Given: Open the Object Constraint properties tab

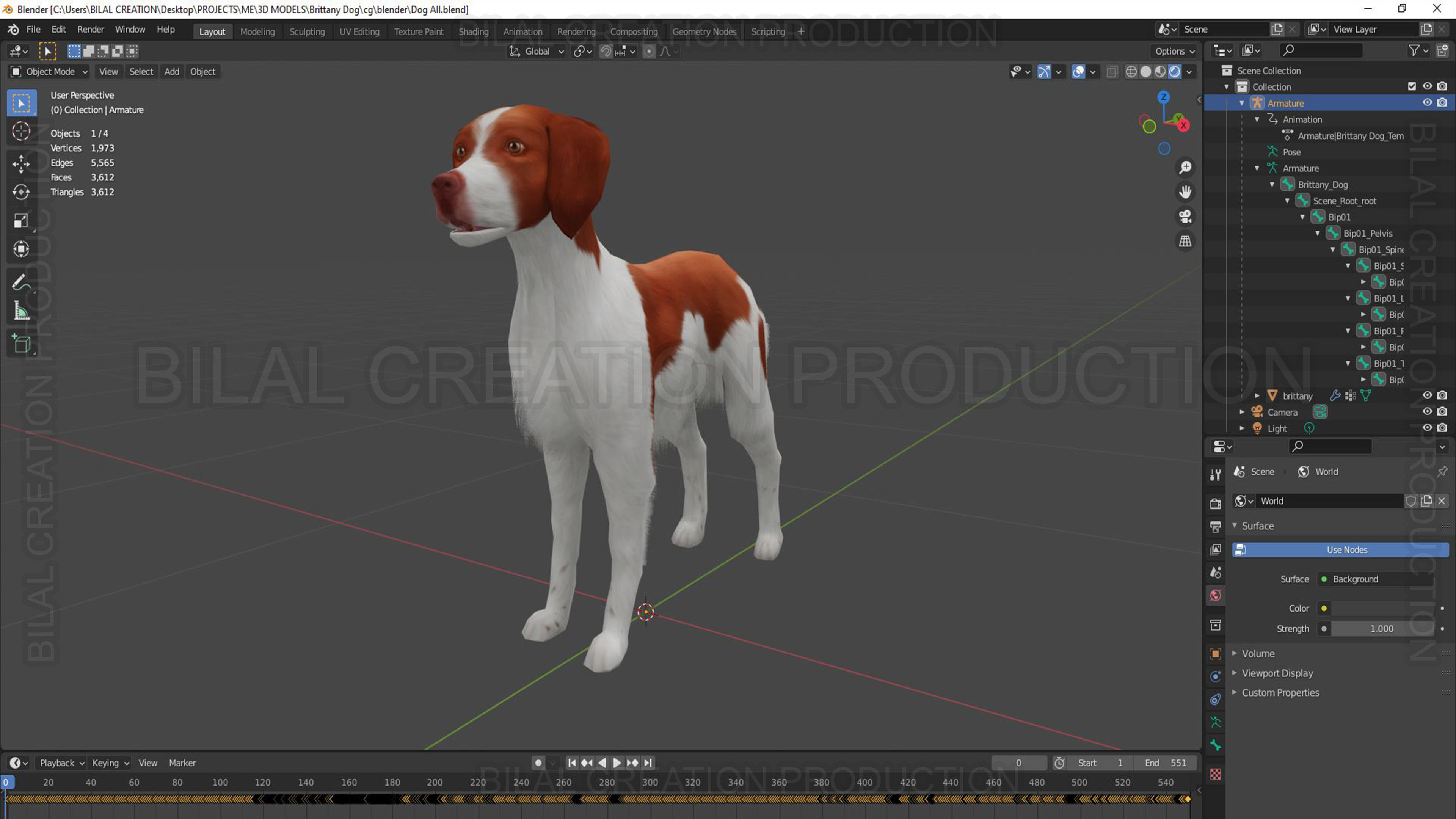Looking at the screenshot, I should (x=1215, y=700).
